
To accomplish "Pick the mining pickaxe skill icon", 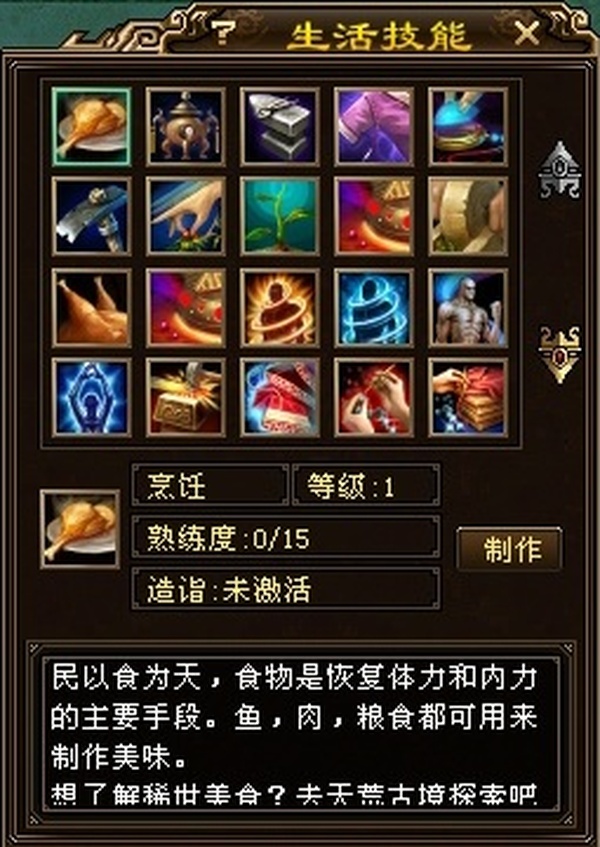I will 91,216.
